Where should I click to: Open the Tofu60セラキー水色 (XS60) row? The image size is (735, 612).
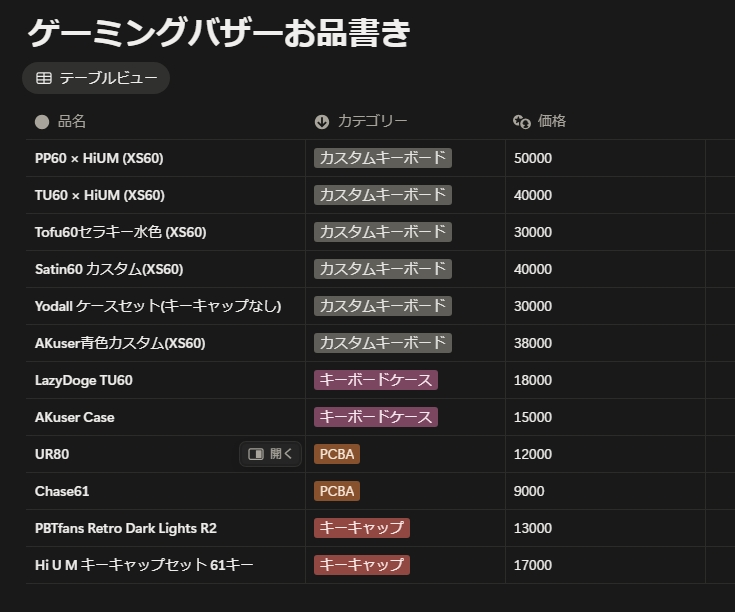coord(120,232)
